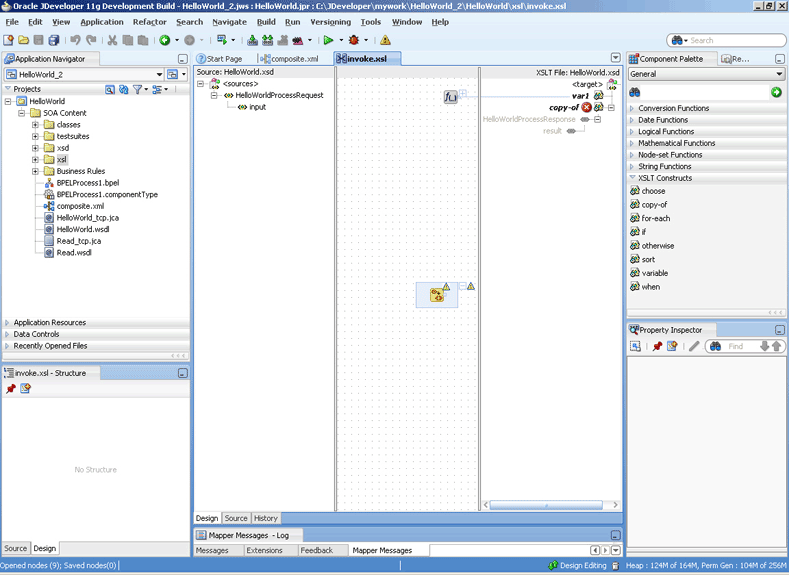Click the Refresh icon in Projects bar
The width and height of the screenshot is (789, 575).
[123, 90]
